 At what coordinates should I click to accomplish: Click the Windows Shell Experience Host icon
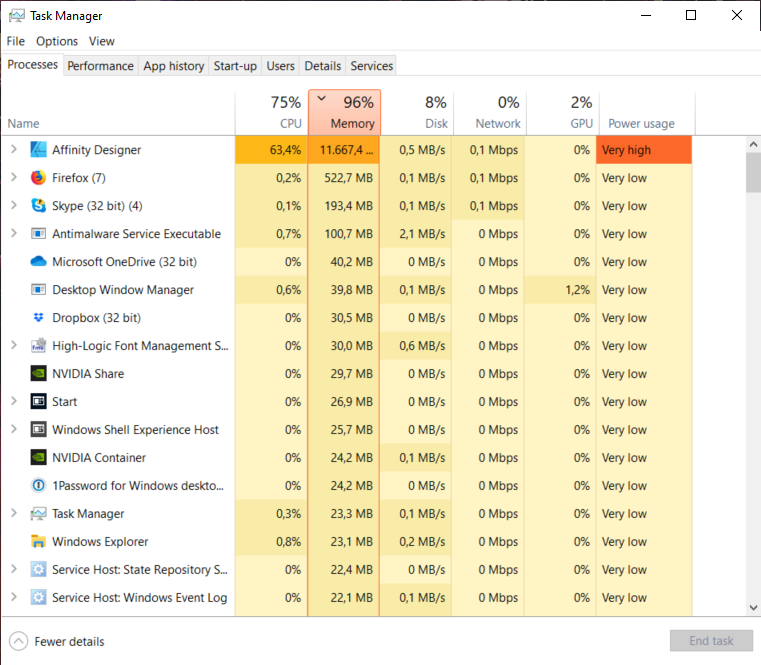tap(38, 430)
